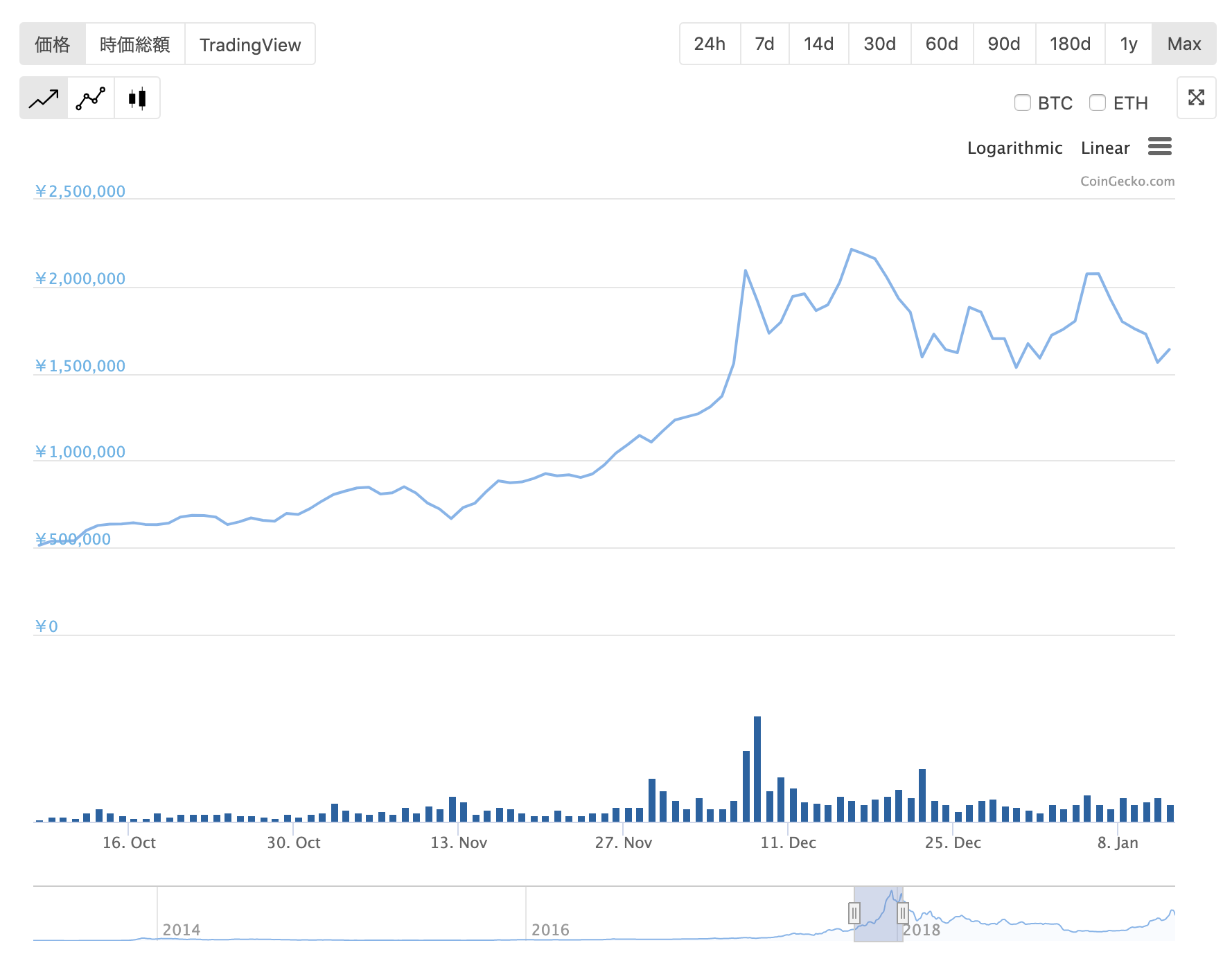1232x970 pixels.
Task: Open the CoinGecko.com credit link
Action: 1127,182
